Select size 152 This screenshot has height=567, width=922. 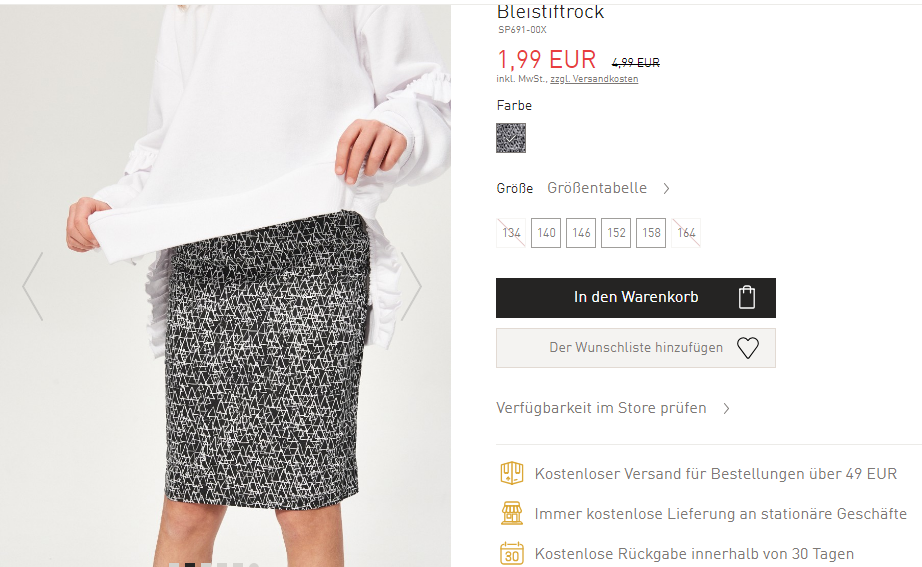[x=616, y=233]
